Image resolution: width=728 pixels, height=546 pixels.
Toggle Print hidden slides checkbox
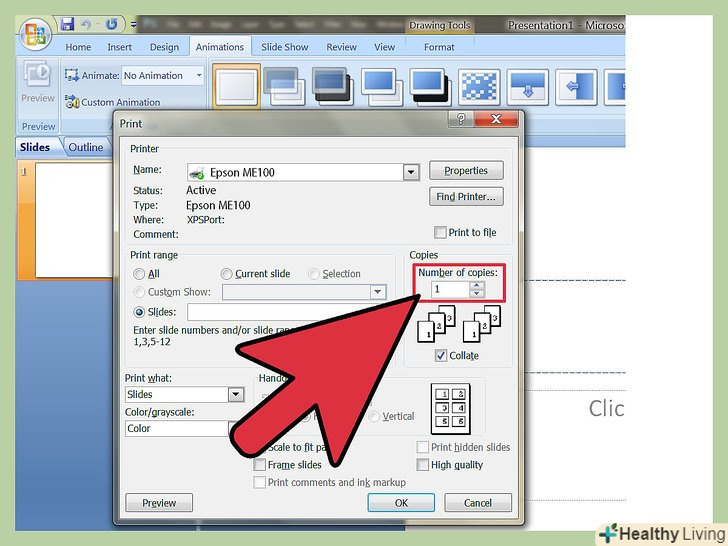coord(422,447)
